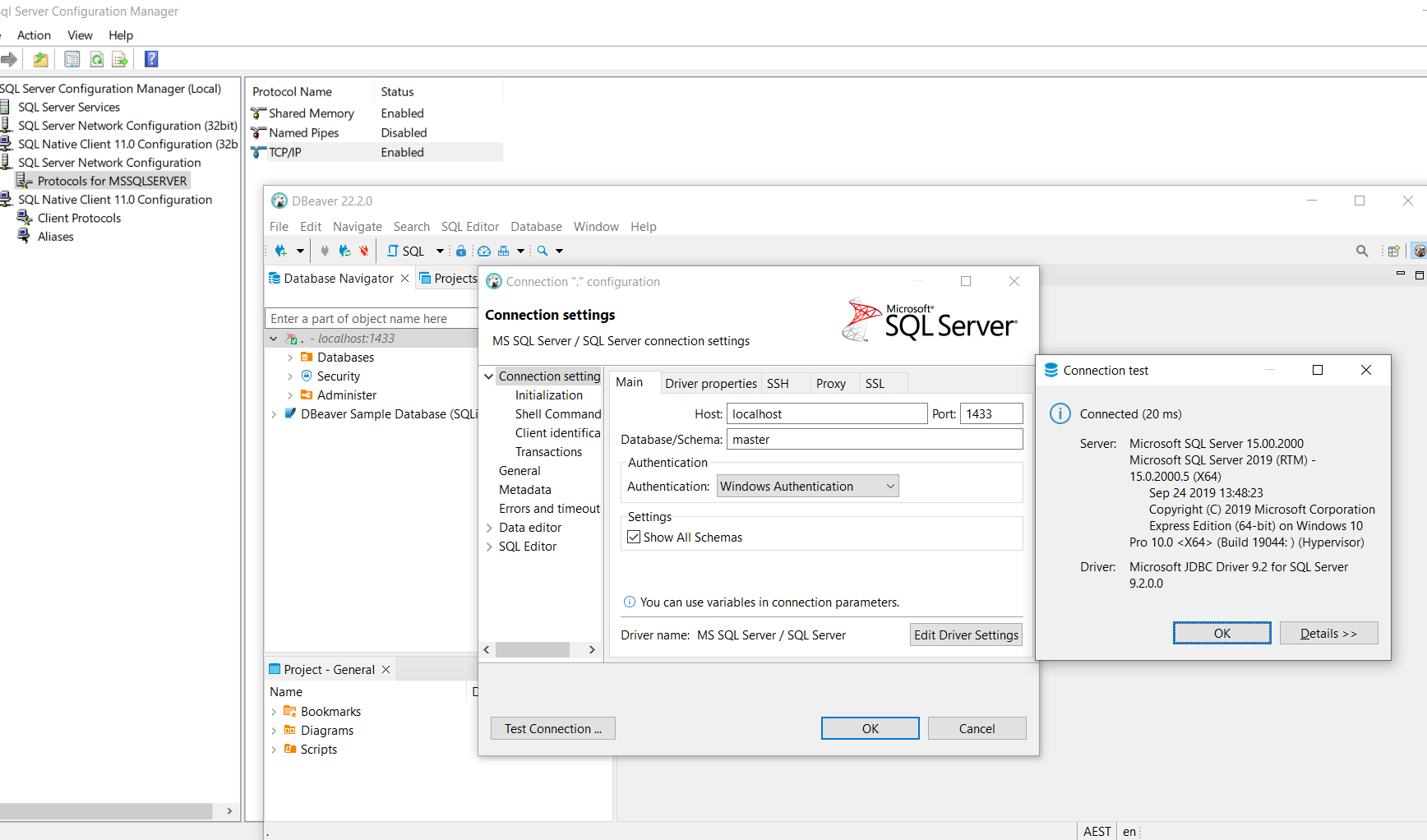1427x840 pixels.
Task: Click the grey quick-search magnifier at toolbar right
Action: [x=1362, y=251]
